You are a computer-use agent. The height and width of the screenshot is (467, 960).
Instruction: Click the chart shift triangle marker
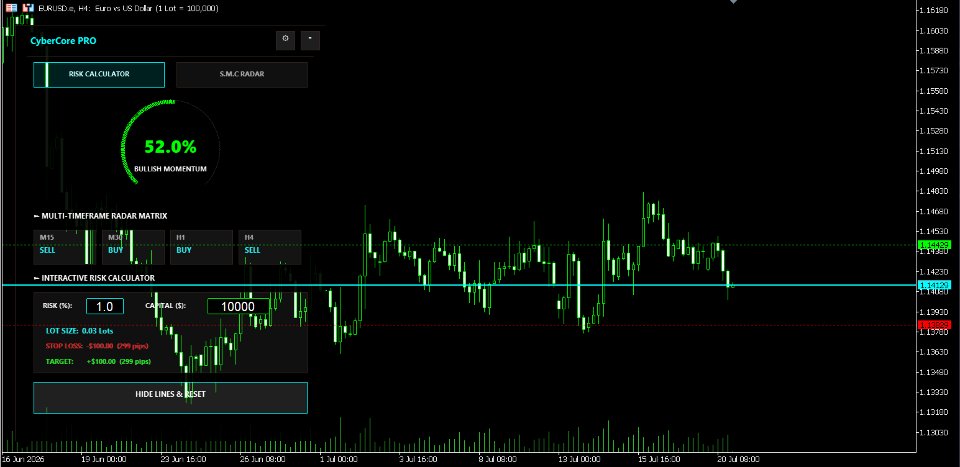[x=733, y=2]
